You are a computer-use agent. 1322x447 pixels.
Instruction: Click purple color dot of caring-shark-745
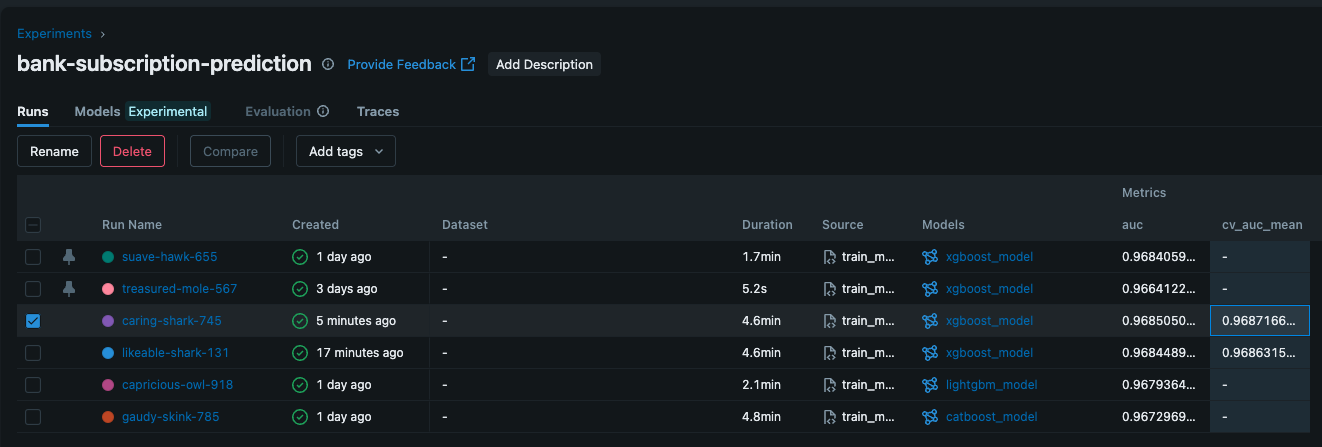coord(108,321)
